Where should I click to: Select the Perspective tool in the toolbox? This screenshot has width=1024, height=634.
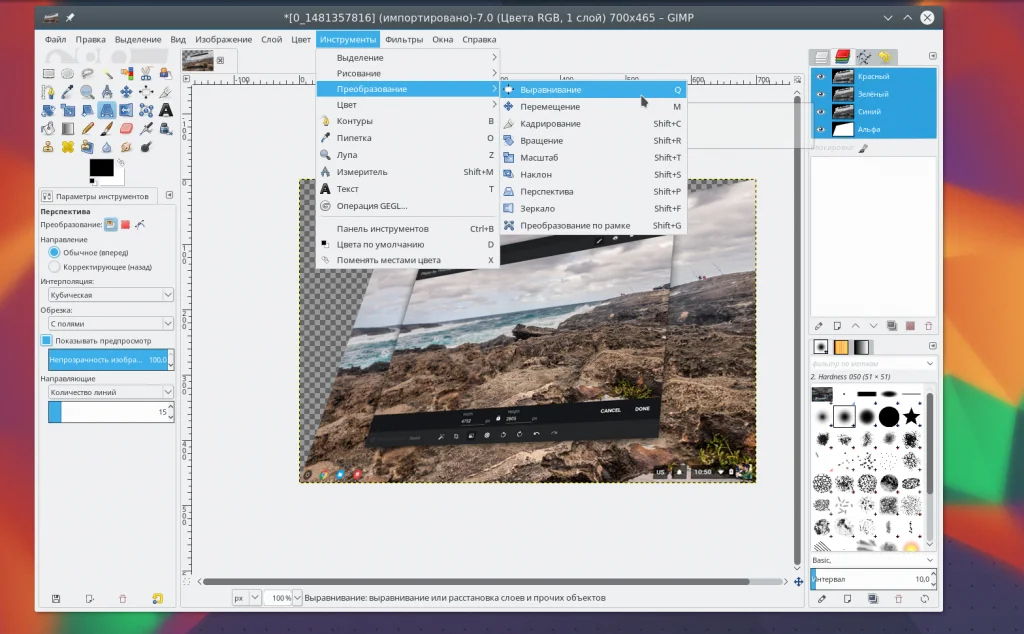tap(107, 110)
